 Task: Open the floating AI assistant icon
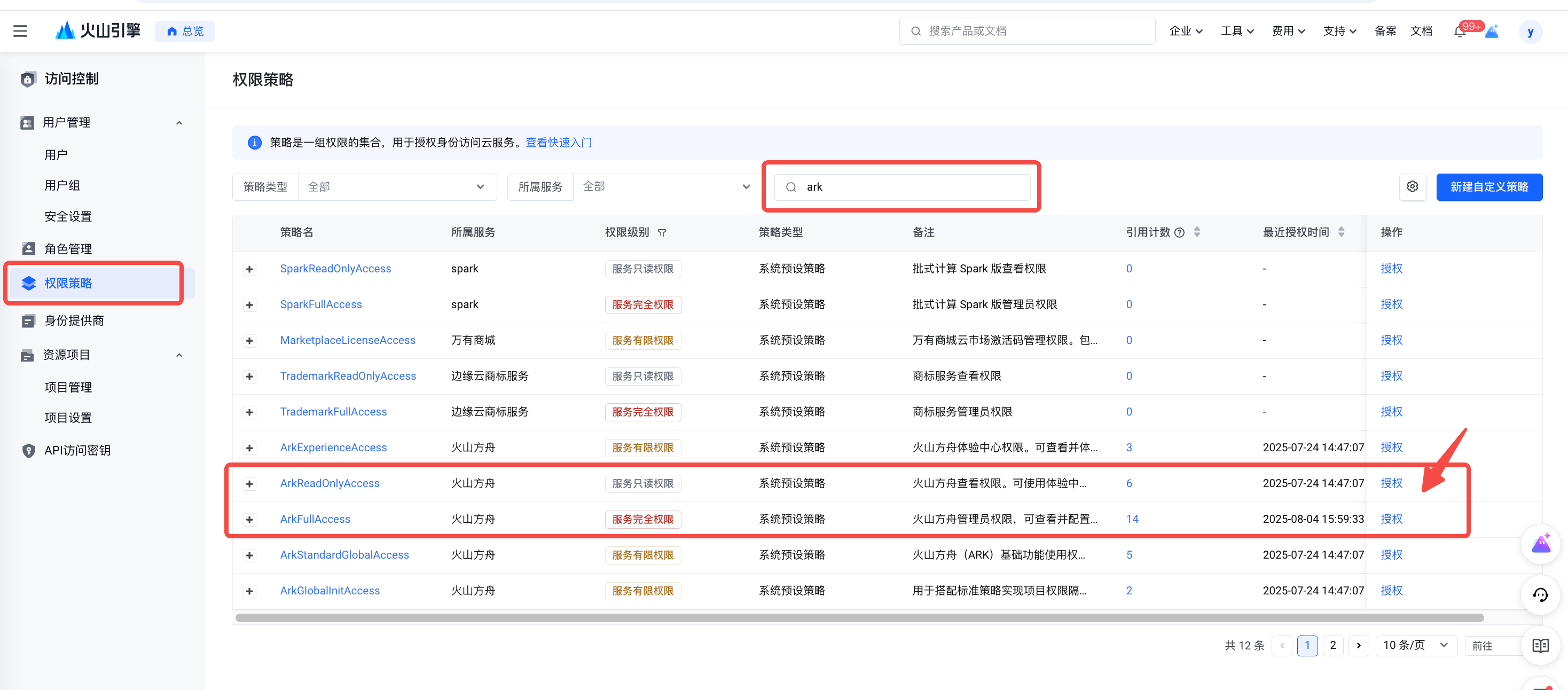tap(1540, 543)
